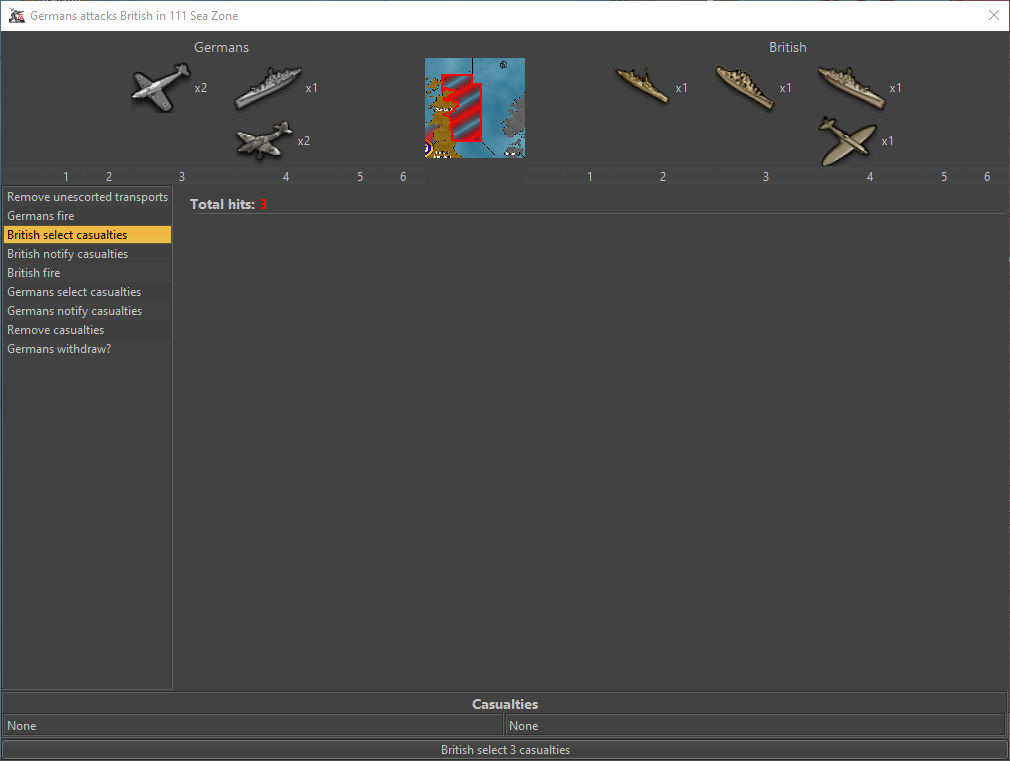Image resolution: width=1010 pixels, height=761 pixels.
Task: Select the 'Remove unescorted transports' step
Action: [87, 197]
